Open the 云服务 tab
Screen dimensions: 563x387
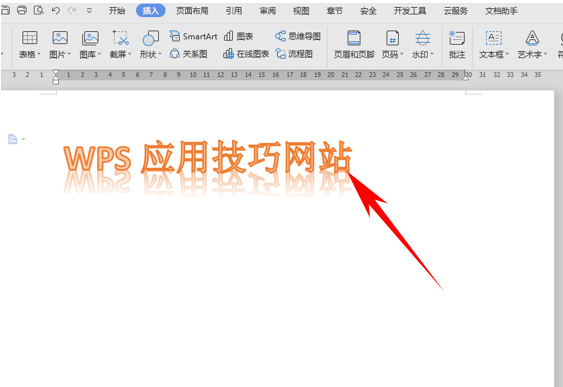[456, 11]
